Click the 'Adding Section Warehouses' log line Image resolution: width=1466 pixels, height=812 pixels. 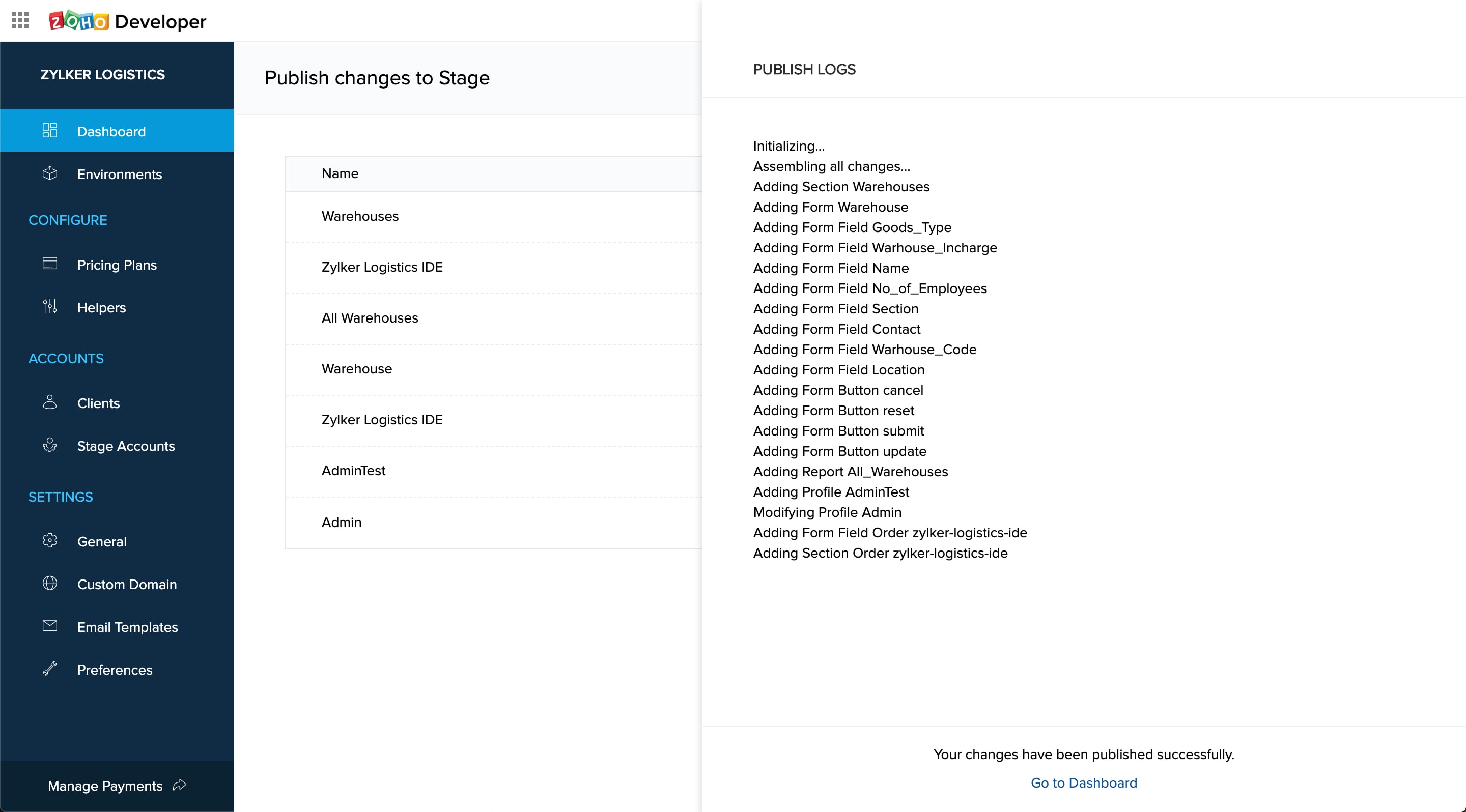841,187
